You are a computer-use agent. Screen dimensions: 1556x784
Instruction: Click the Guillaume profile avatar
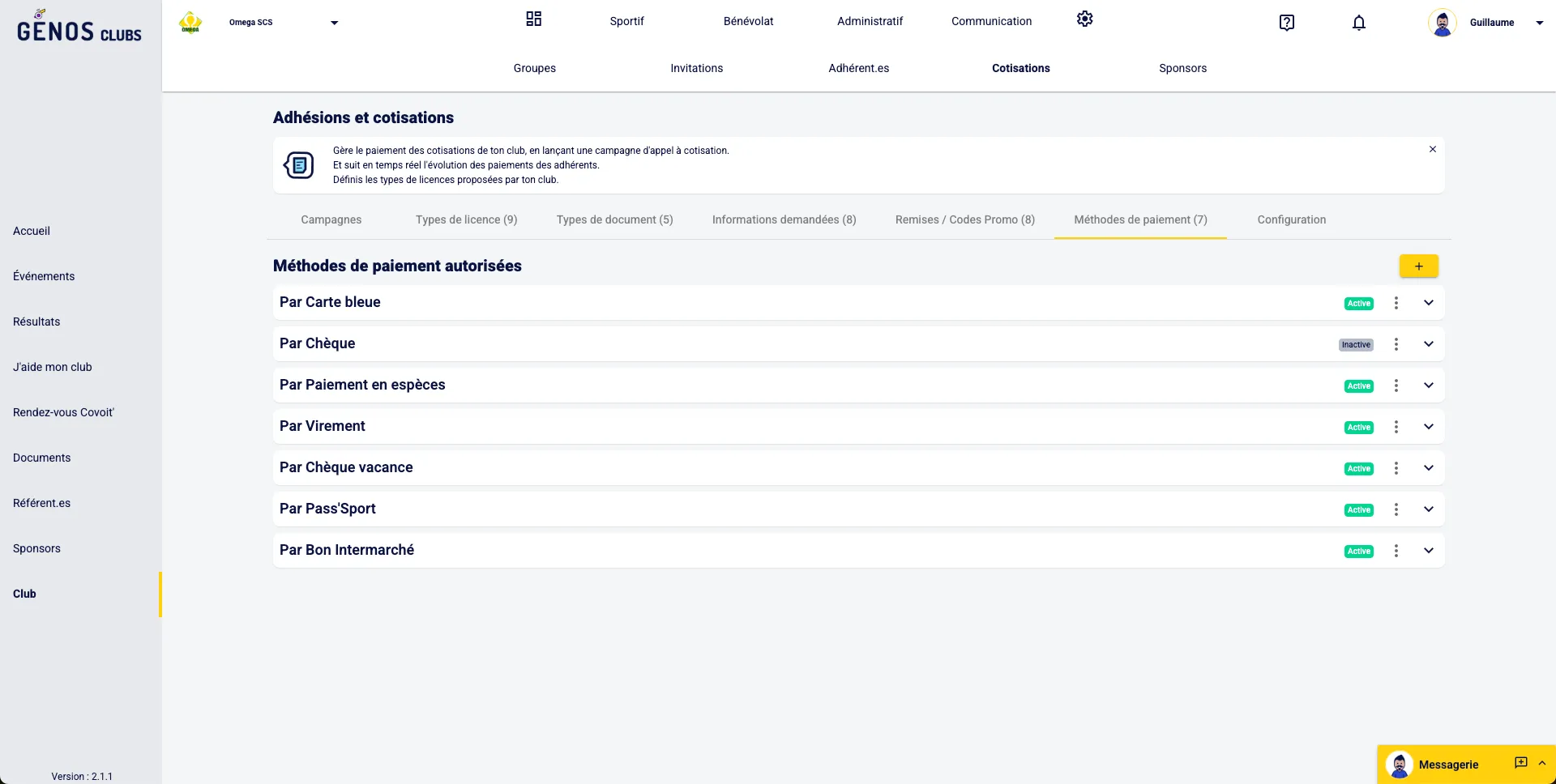[x=1442, y=23]
